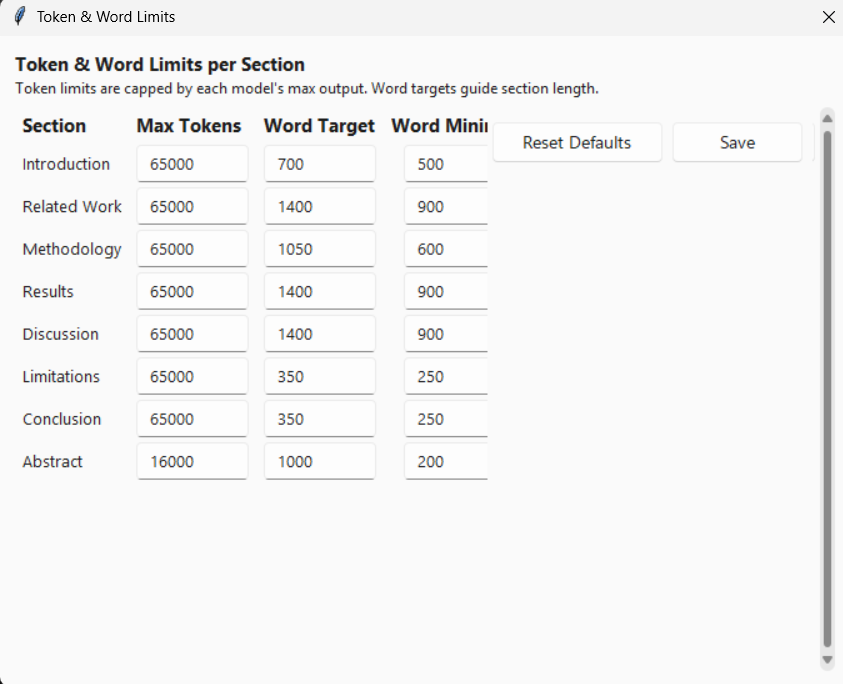The height and width of the screenshot is (684, 843).
Task: Edit Introduction Max Tokens field
Action: coord(192,164)
